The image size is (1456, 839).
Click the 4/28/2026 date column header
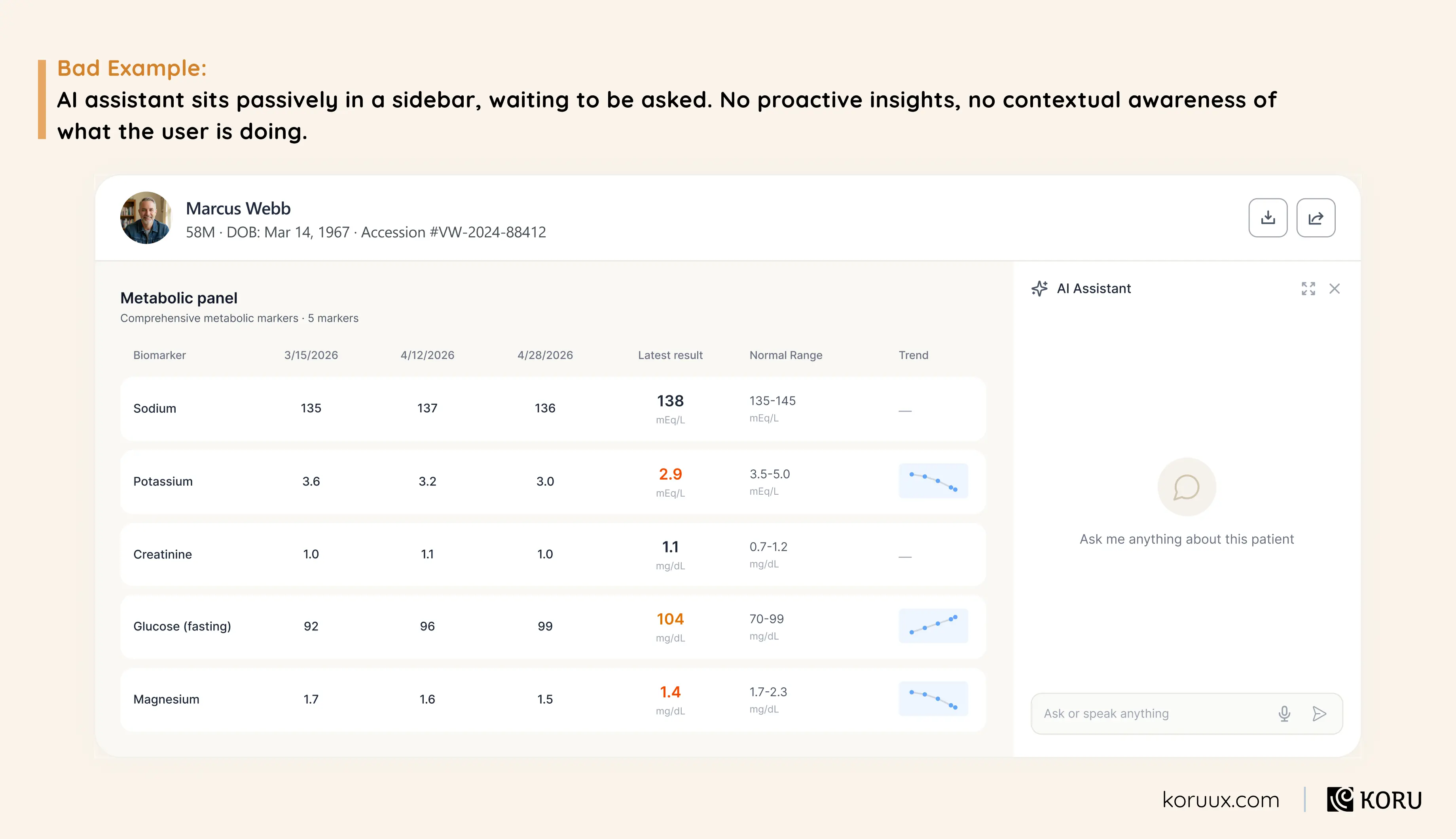click(x=545, y=355)
